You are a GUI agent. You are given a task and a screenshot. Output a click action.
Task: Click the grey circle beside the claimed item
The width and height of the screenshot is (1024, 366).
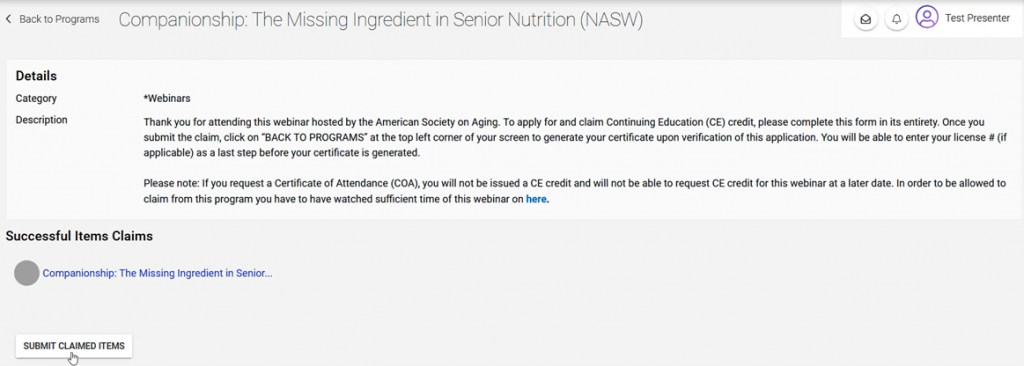click(27, 273)
